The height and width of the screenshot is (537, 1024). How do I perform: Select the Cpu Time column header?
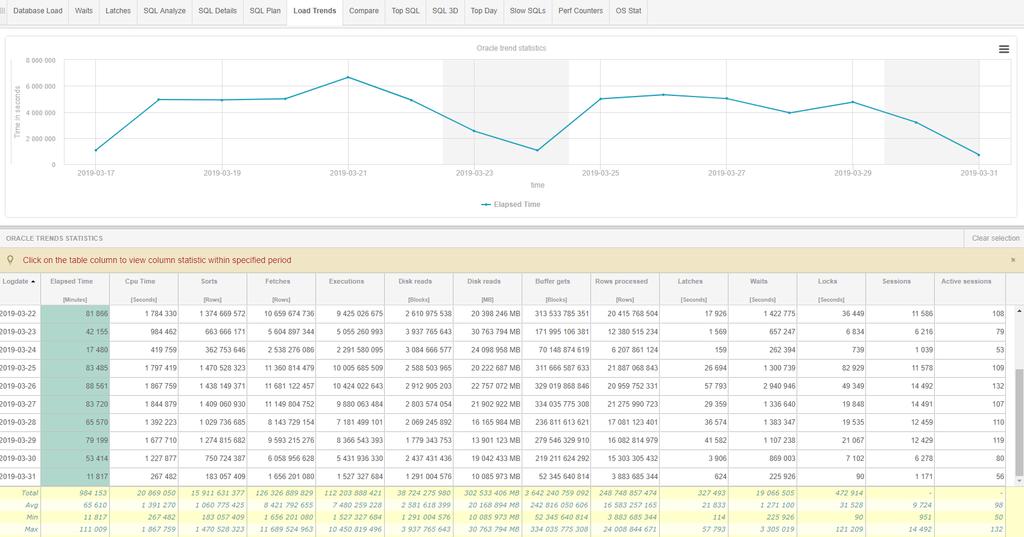tap(144, 289)
